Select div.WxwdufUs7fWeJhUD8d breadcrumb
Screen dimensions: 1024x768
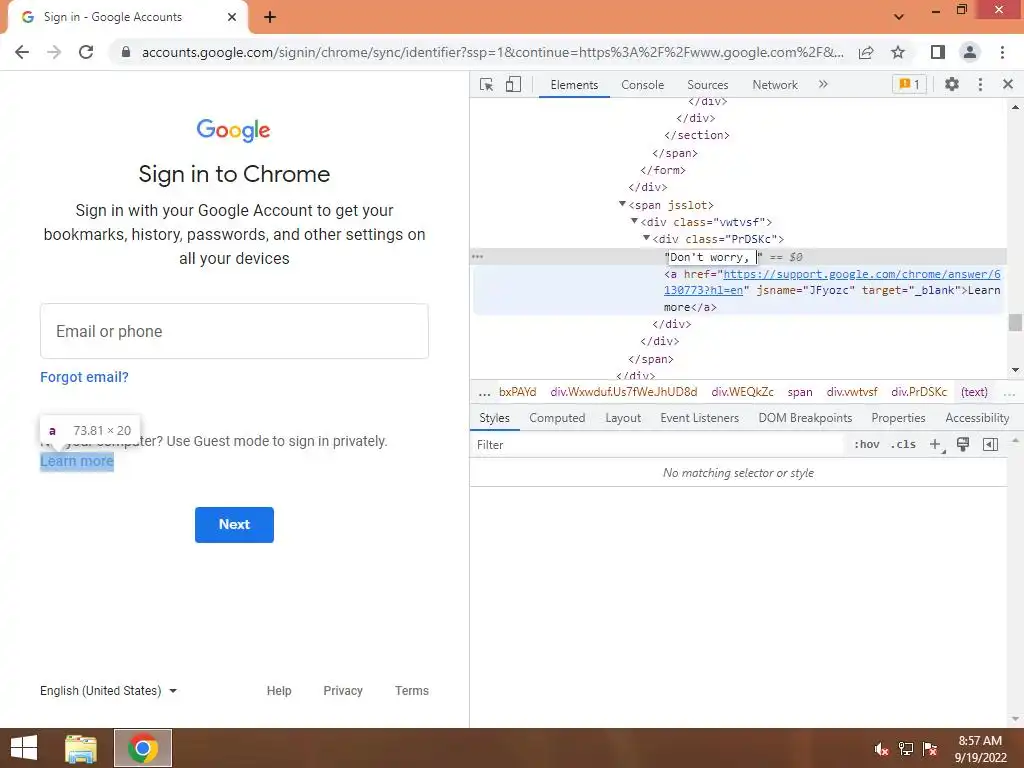coord(624,392)
